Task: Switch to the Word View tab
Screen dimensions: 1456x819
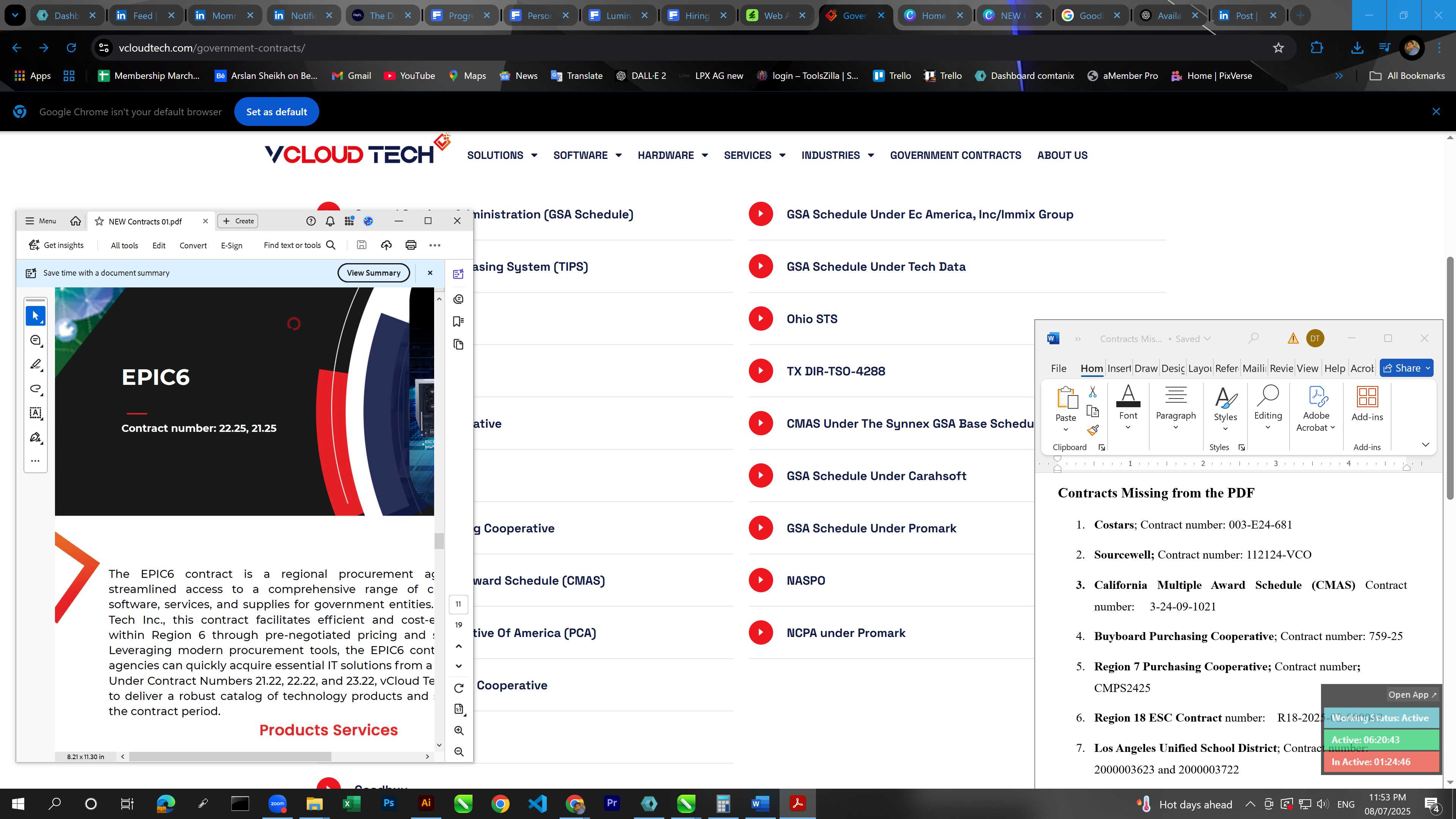Action: (1307, 369)
